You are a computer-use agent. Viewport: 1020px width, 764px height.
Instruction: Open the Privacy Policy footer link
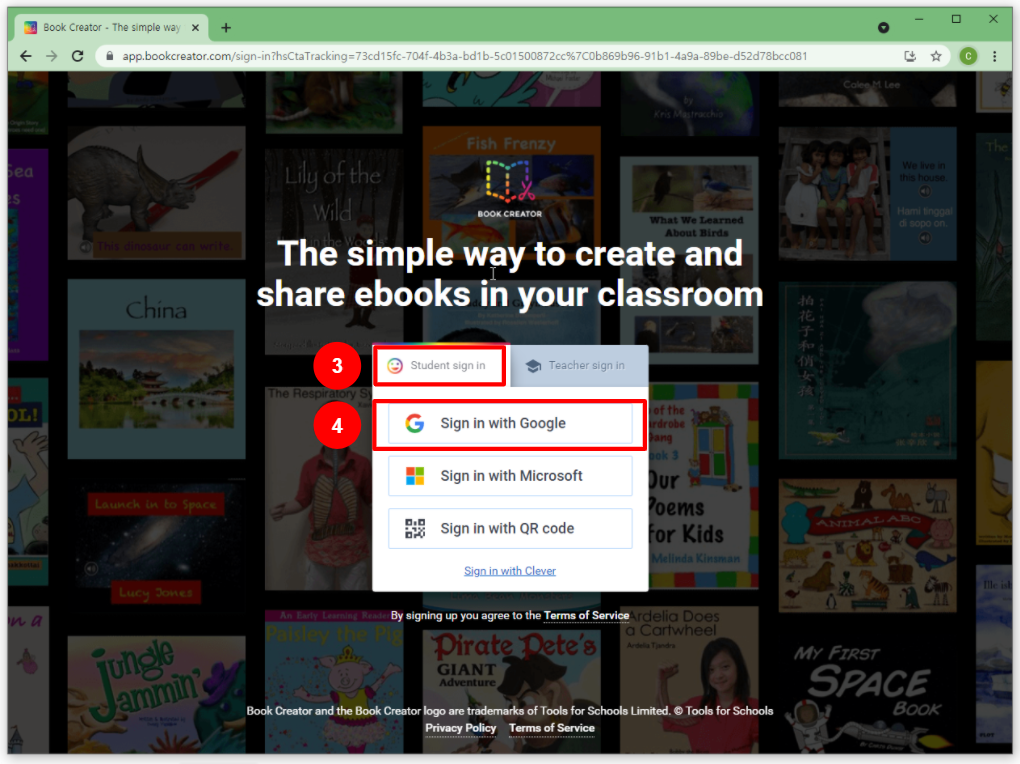tap(461, 728)
